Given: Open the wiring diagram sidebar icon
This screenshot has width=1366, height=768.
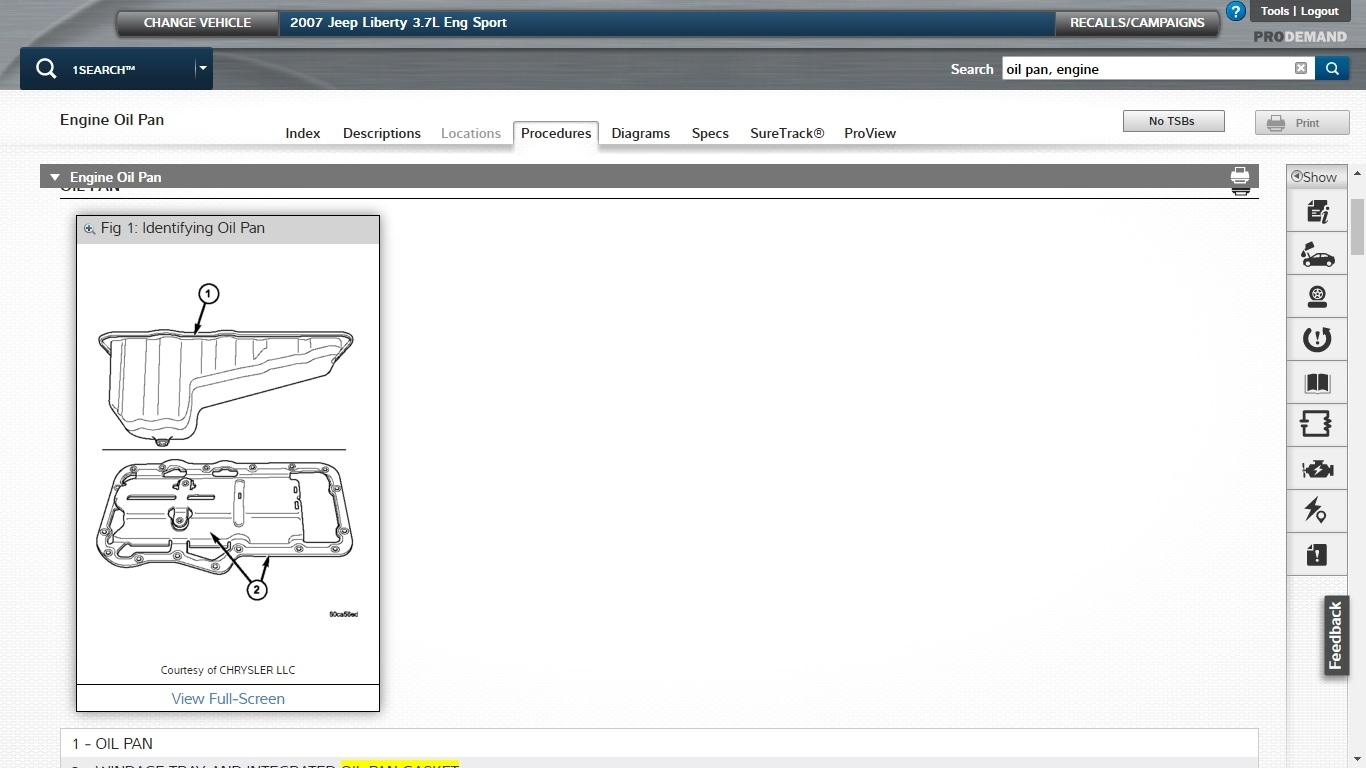Looking at the screenshot, I should click(x=1317, y=425).
